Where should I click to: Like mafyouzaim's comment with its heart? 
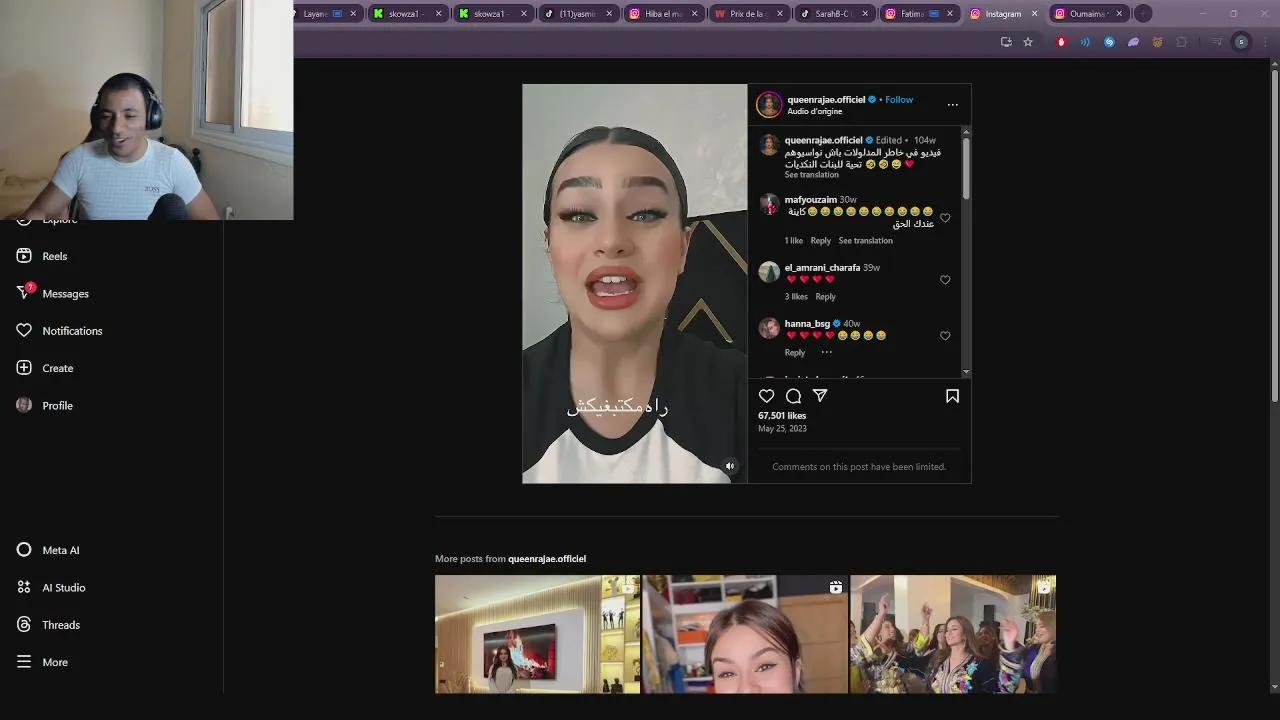[x=945, y=217]
